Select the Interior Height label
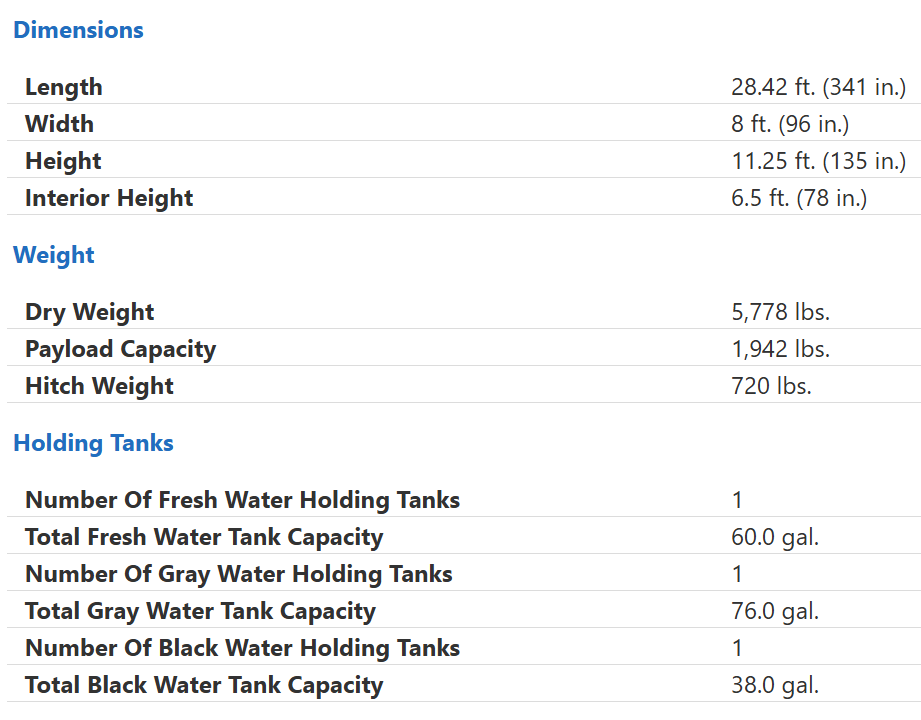Viewport: 921px width, 720px height. 109,198
